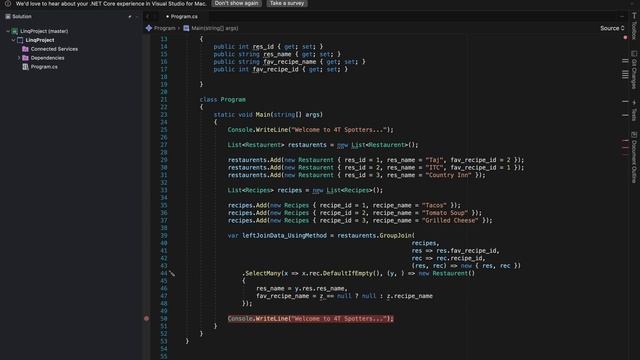The image size is (640, 360).
Task: Click the quick fix icon at line 44
Action: (x=172, y=273)
